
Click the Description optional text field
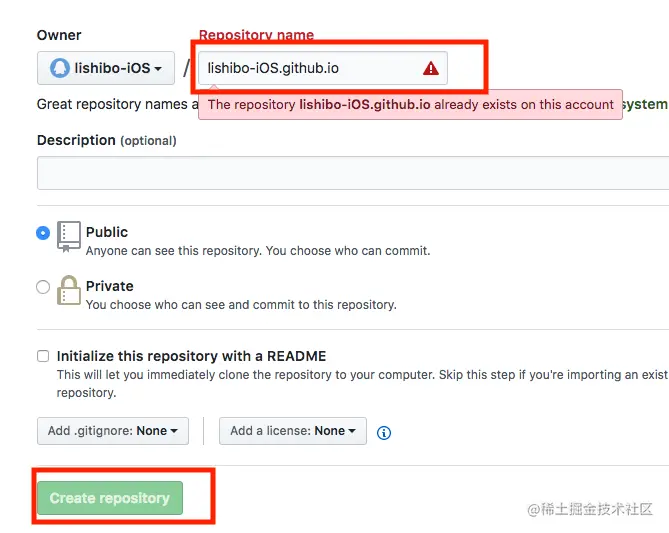(353, 173)
